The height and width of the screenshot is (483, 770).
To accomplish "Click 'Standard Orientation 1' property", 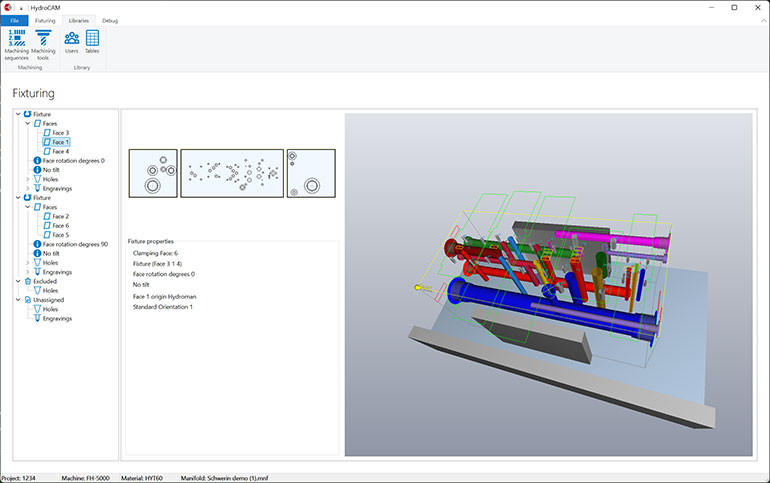I will click(163, 307).
